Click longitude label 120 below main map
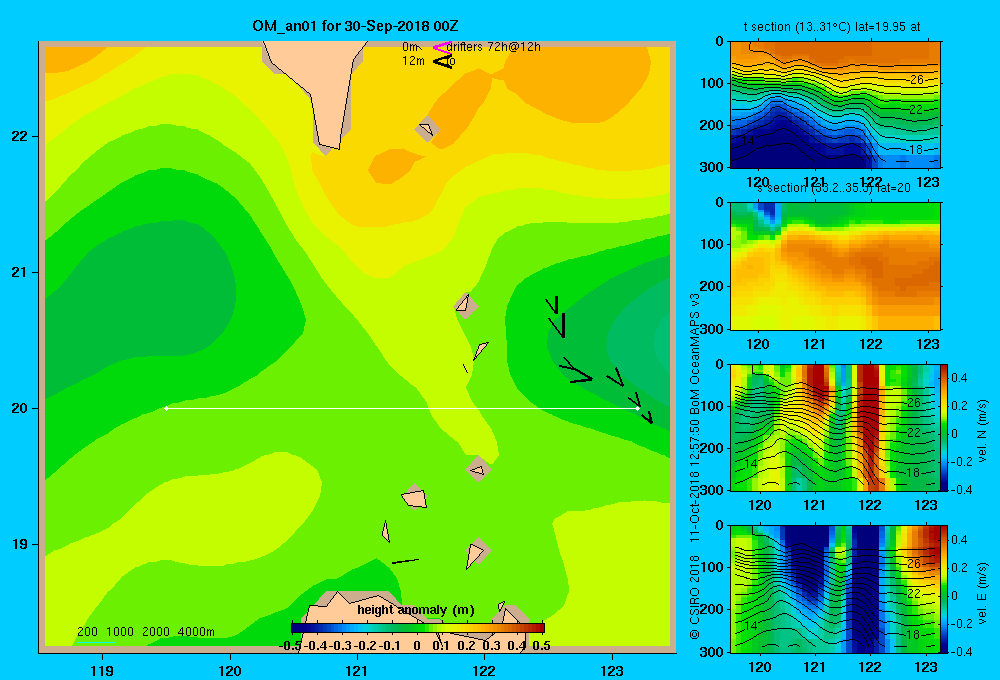1000x680 pixels. pyautogui.click(x=230, y=670)
